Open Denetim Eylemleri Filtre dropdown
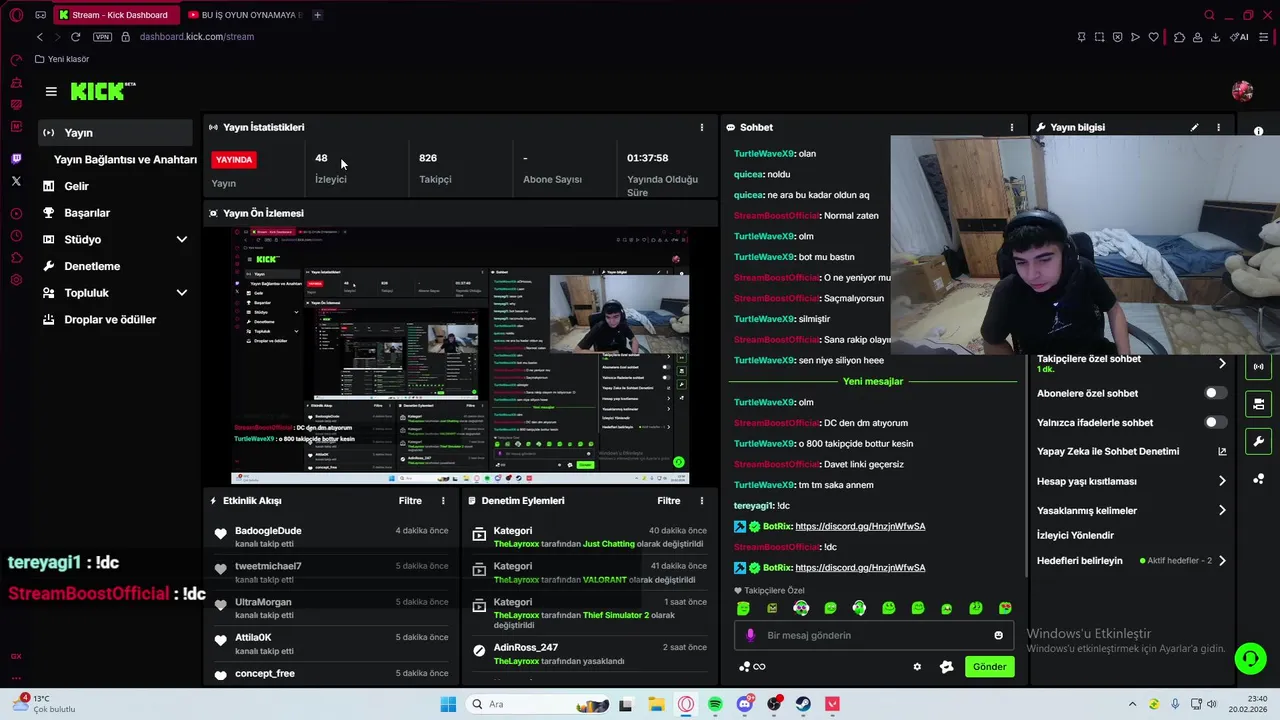Viewport: 1280px width, 720px height. (x=669, y=501)
